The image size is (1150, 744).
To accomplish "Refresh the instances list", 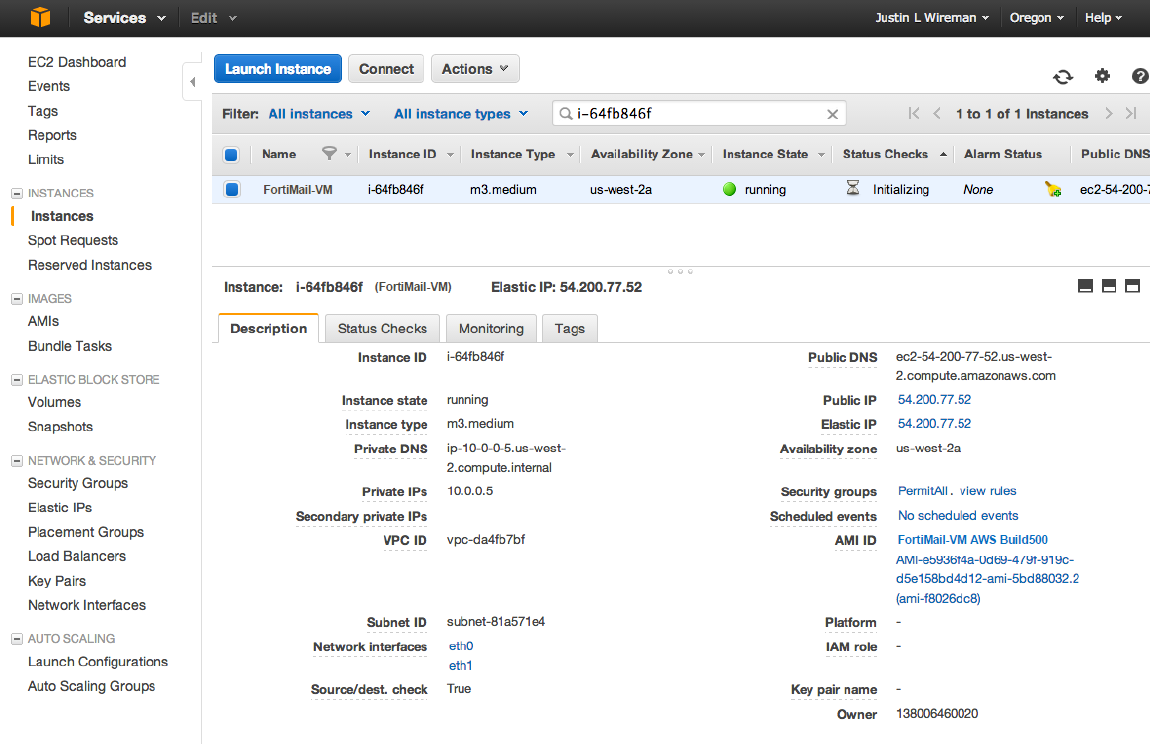I will [x=1063, y=77].
